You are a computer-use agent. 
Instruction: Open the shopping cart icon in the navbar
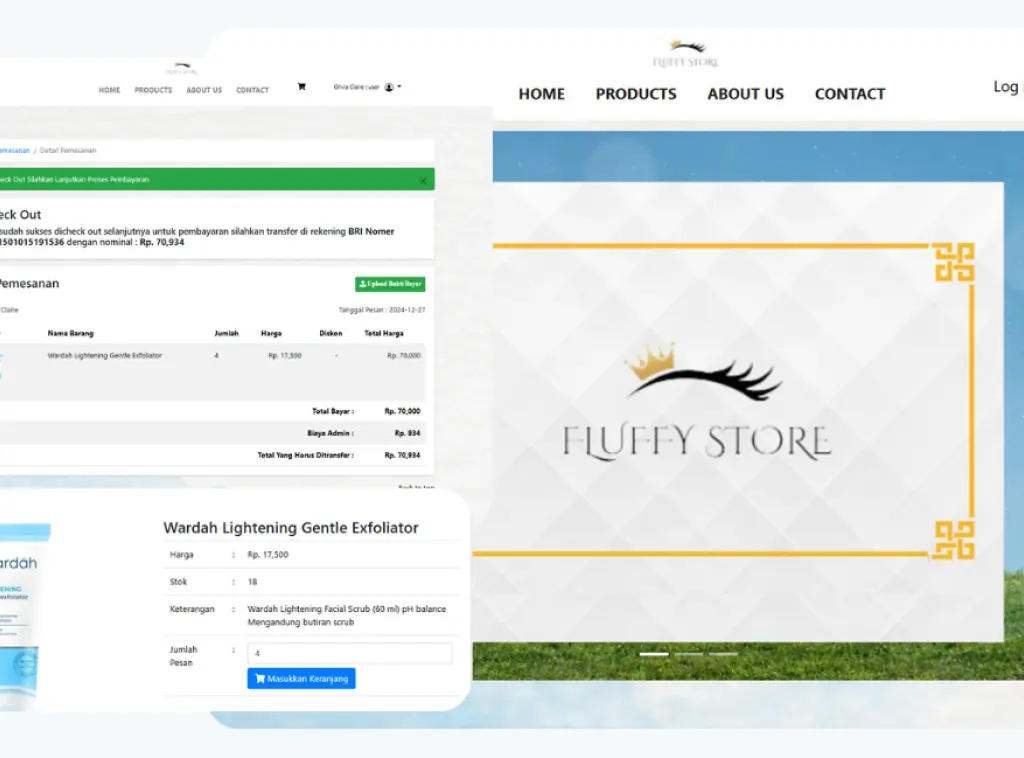[302, 87]
